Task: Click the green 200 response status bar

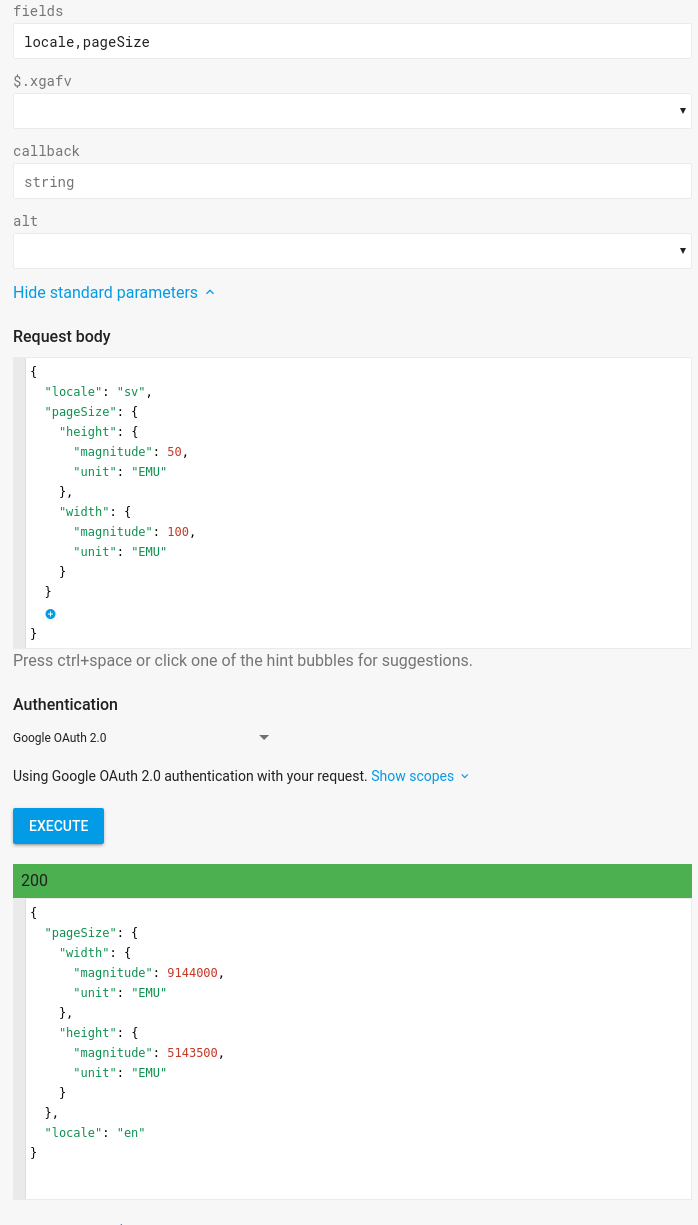Action: point(352,881)
